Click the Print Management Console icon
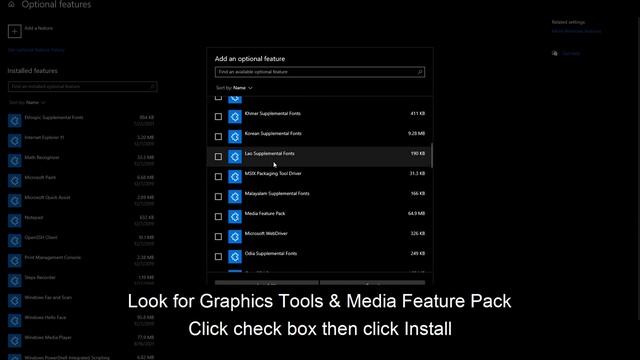Image resolution: width=640 pixels, height=360 pixels. point(15,260)
